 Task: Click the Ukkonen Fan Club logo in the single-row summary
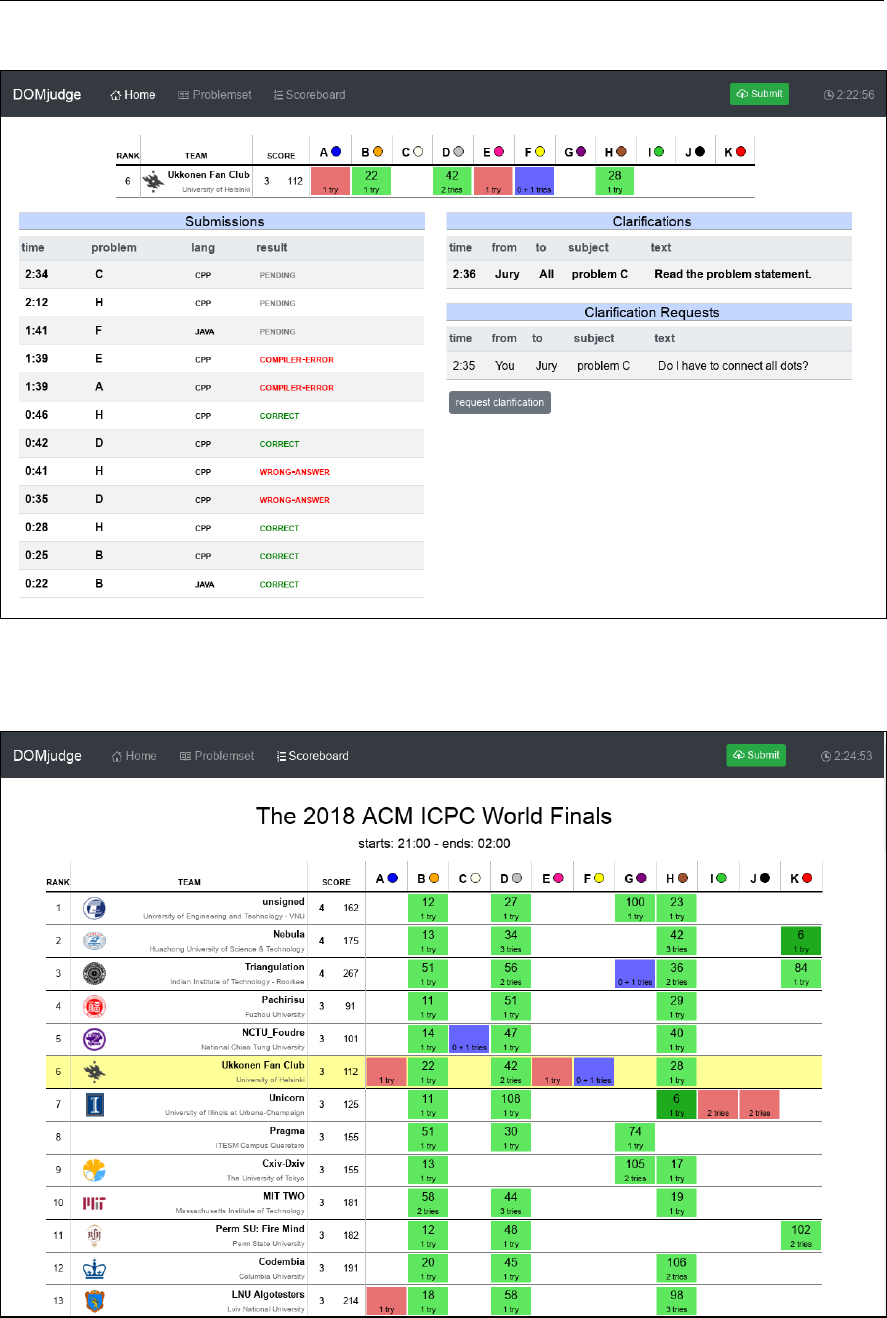coord(153,181)
